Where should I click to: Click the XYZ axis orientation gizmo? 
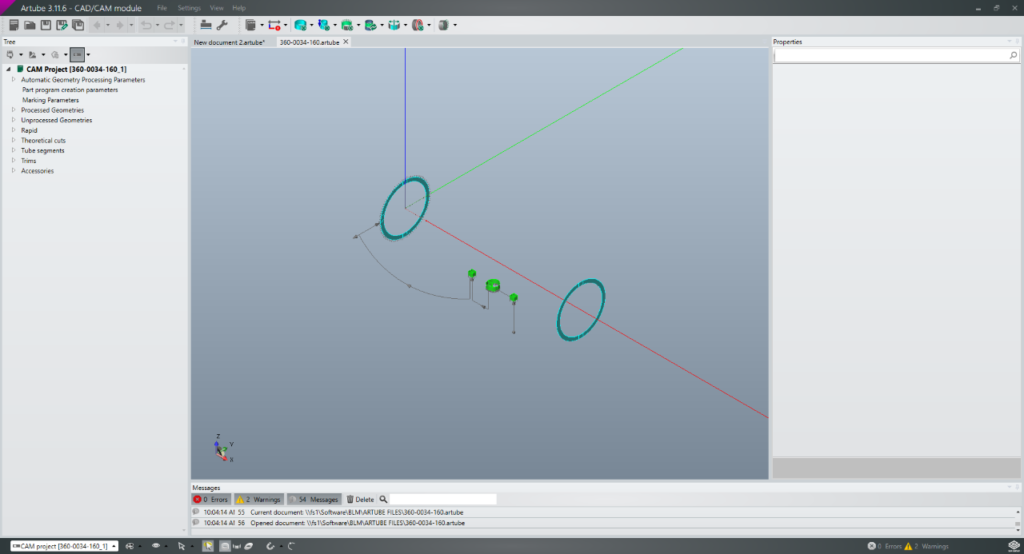click(x=222, y=447)
